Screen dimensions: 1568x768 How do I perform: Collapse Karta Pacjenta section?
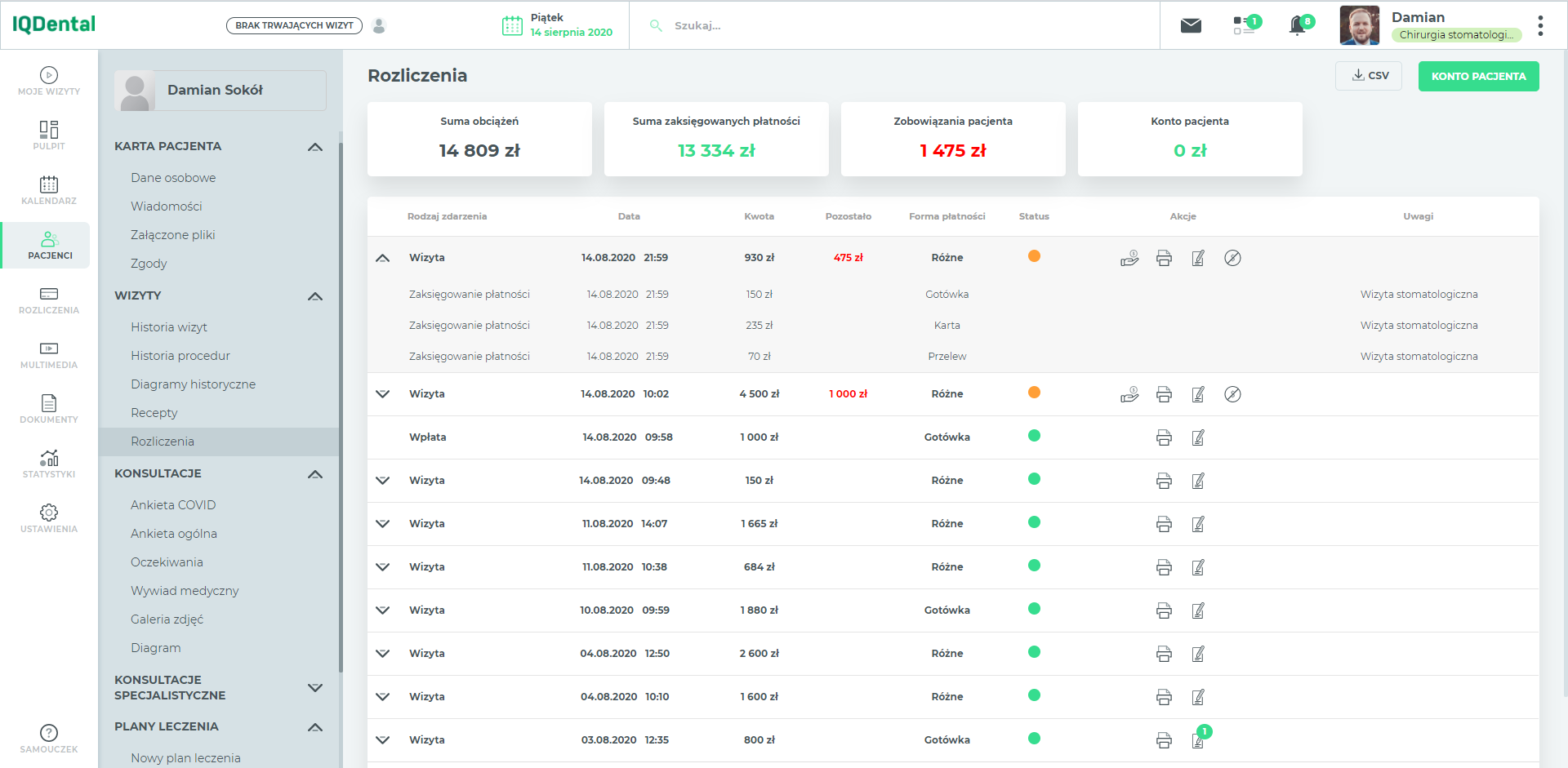[x=315, y=147]
